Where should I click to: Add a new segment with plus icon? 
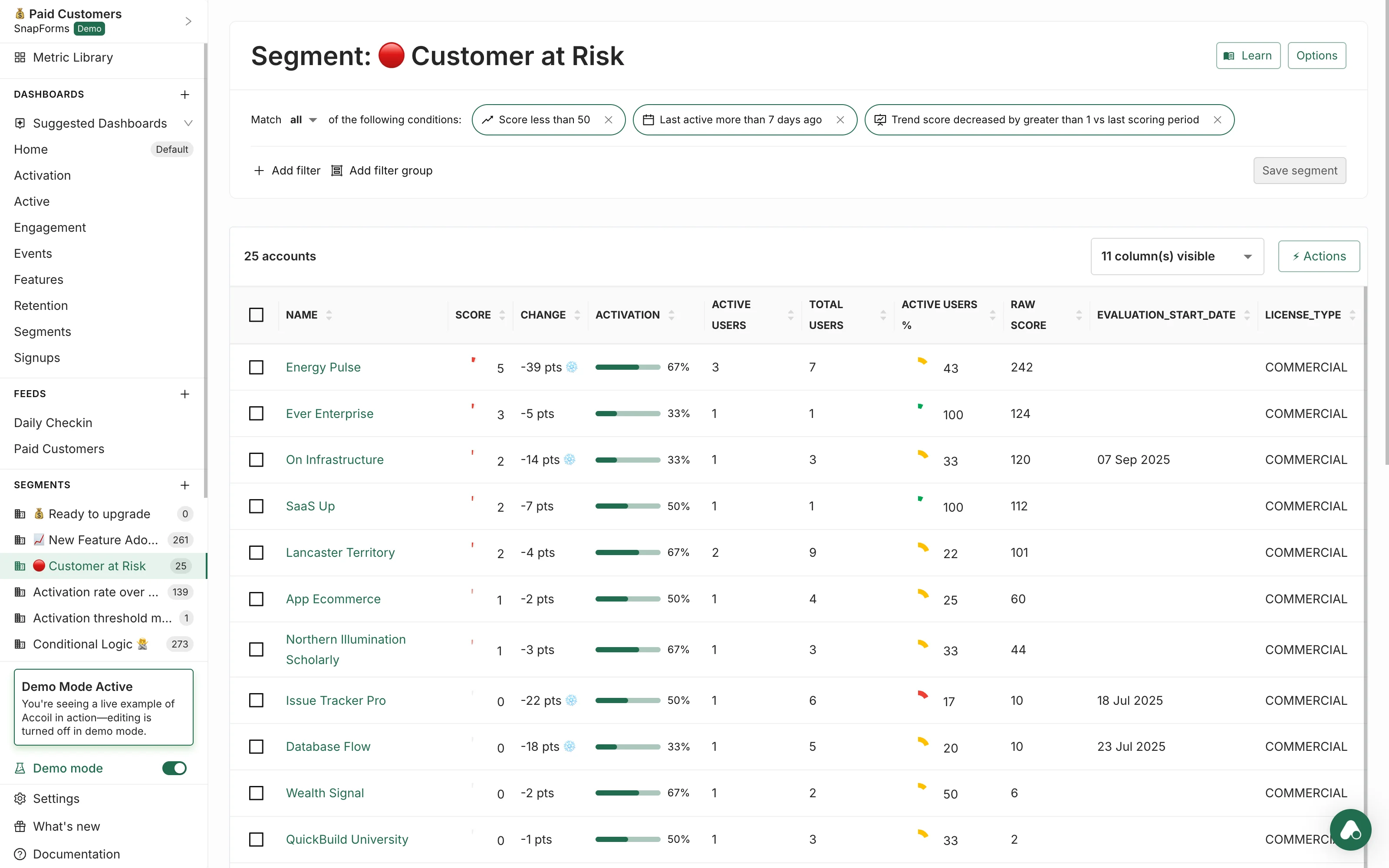(185, 485)
